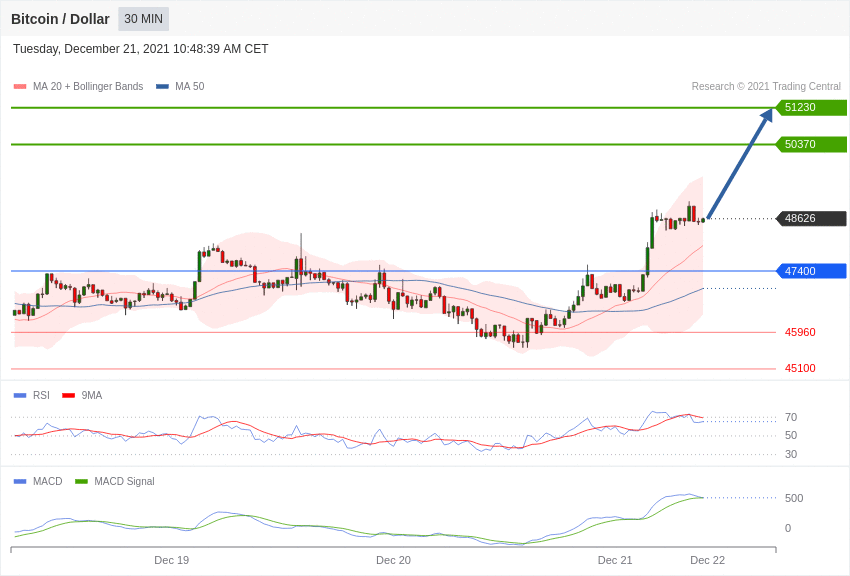
Task: Click the 48626 current price tag
Action: click(x=811, y=219)
